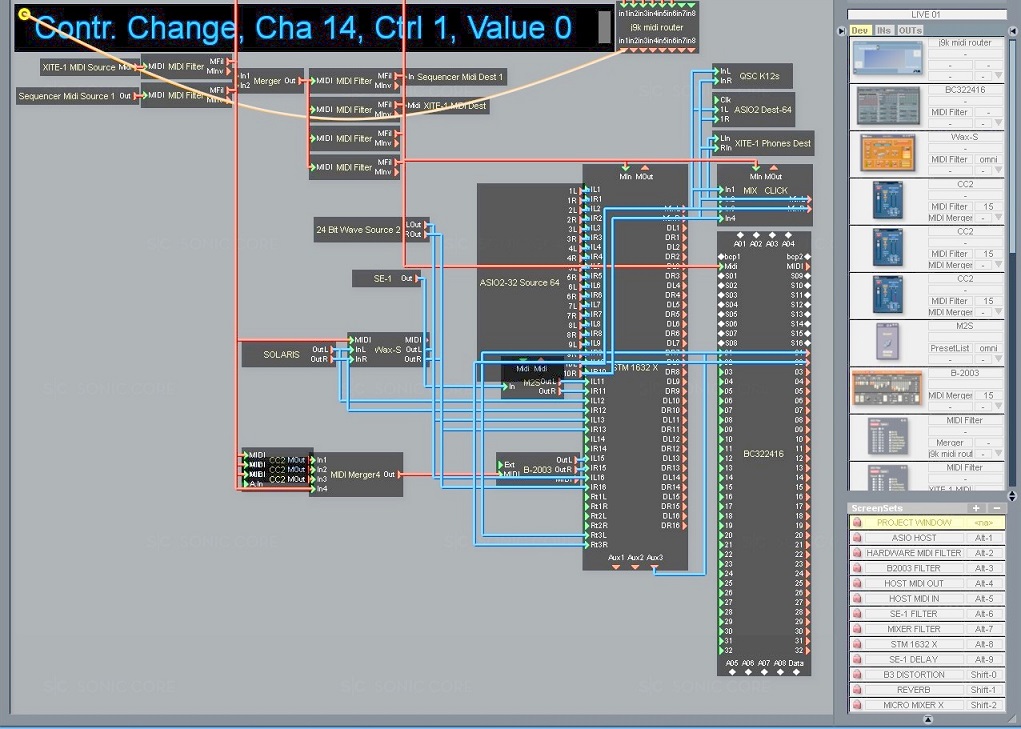This screenshot has width=1021, height=729.
Task: Select the B3 DISTORTION screenset
Action: point(913,675)
